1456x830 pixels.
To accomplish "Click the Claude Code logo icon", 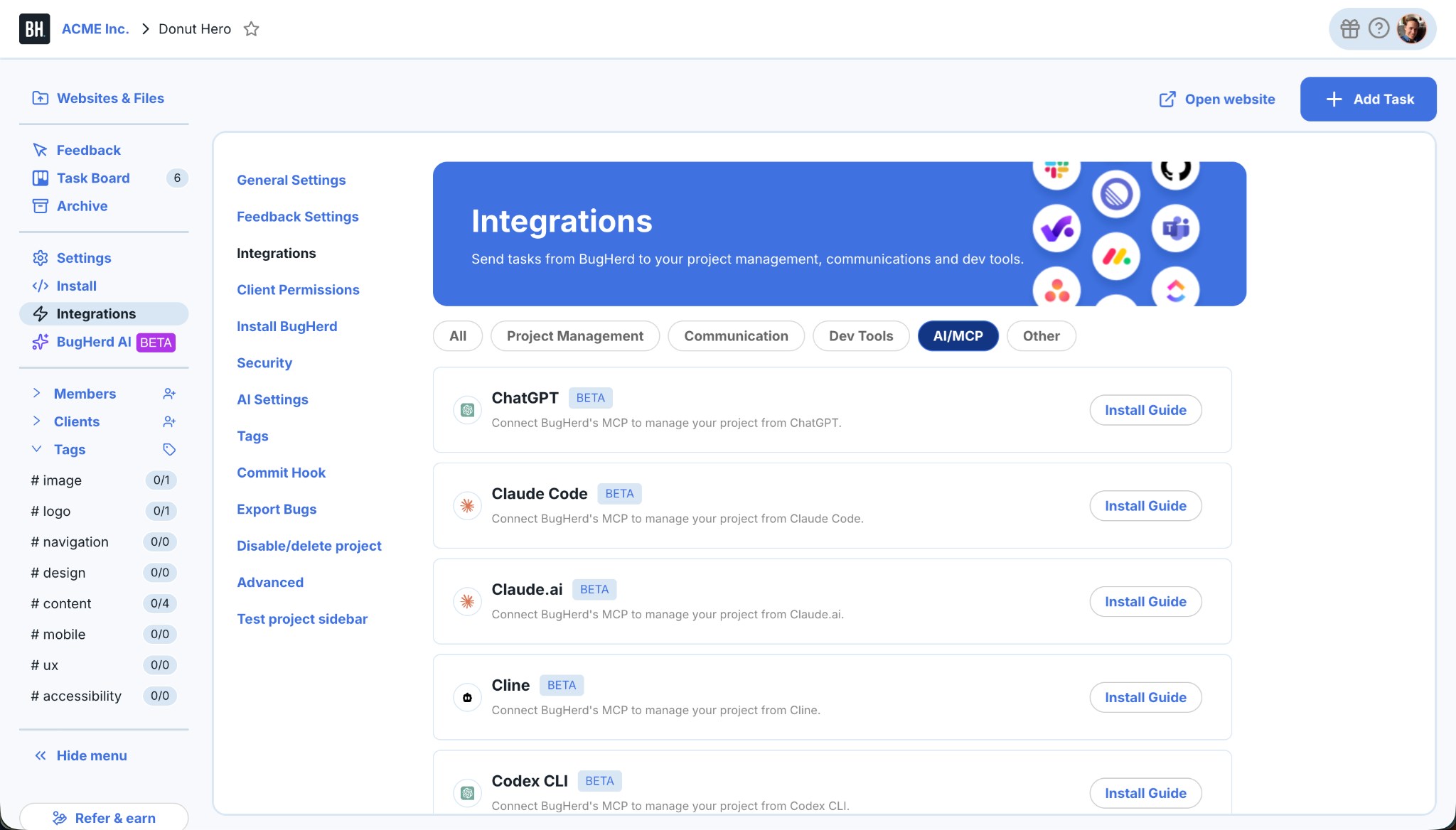I will [x=467, y=506].
